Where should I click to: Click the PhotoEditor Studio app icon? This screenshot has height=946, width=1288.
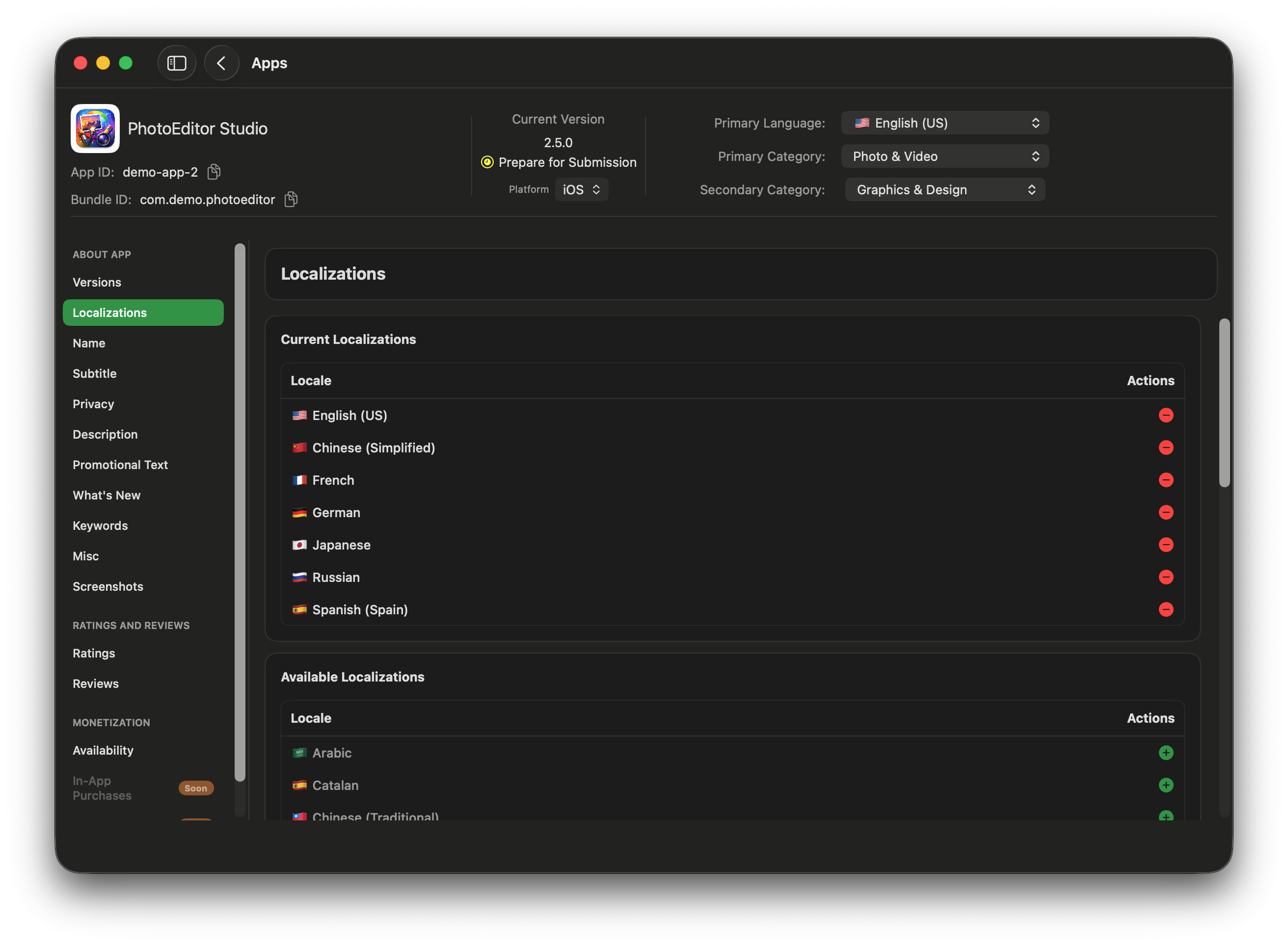tap(95, 128)
